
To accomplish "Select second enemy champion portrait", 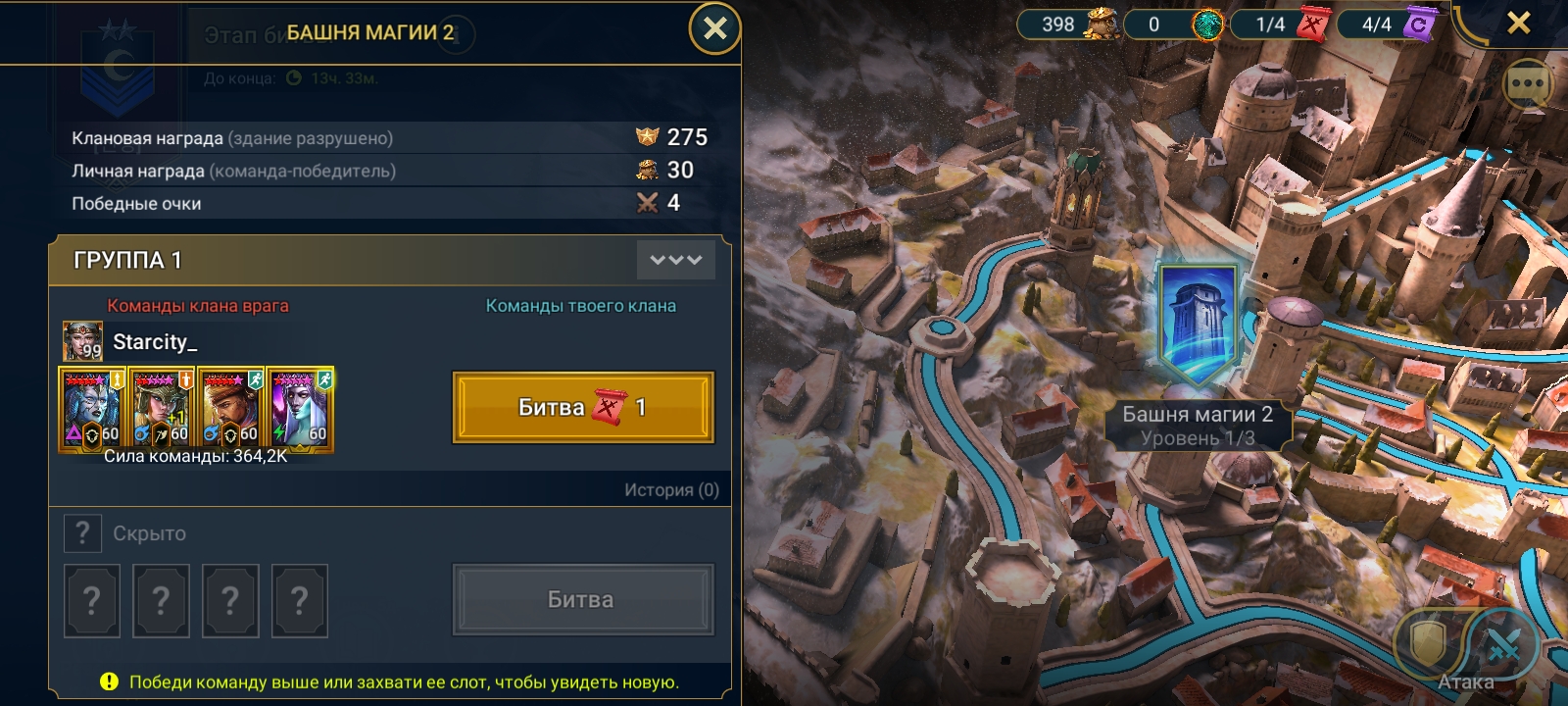I will tap(162, 409).
